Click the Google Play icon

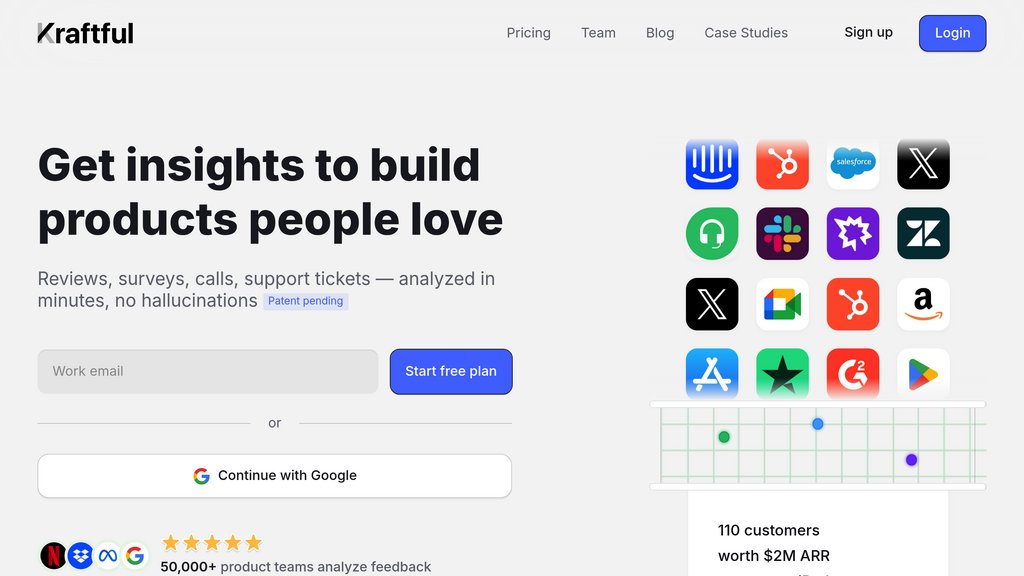[923, 373]
